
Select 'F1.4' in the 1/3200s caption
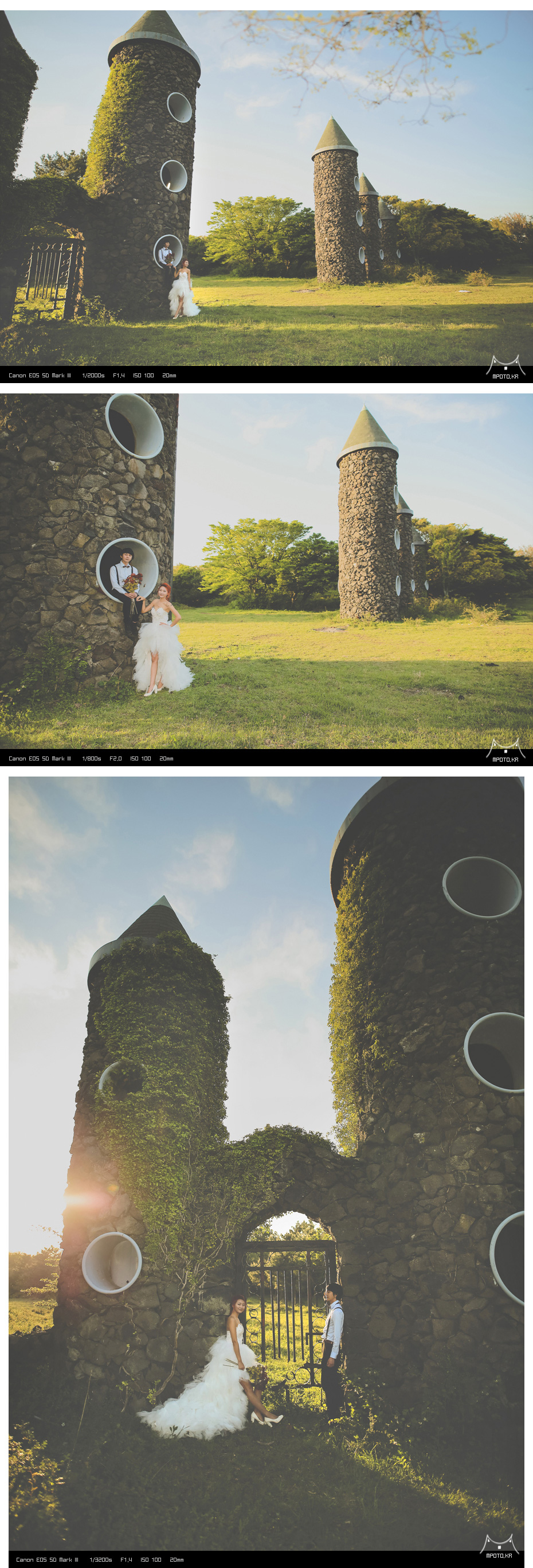[126, 1559]
